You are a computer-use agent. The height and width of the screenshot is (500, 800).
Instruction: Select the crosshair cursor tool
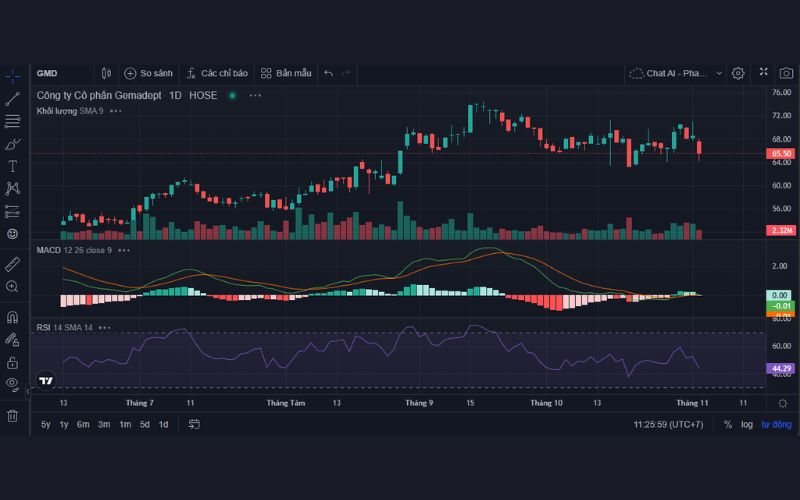click(13, 76)
